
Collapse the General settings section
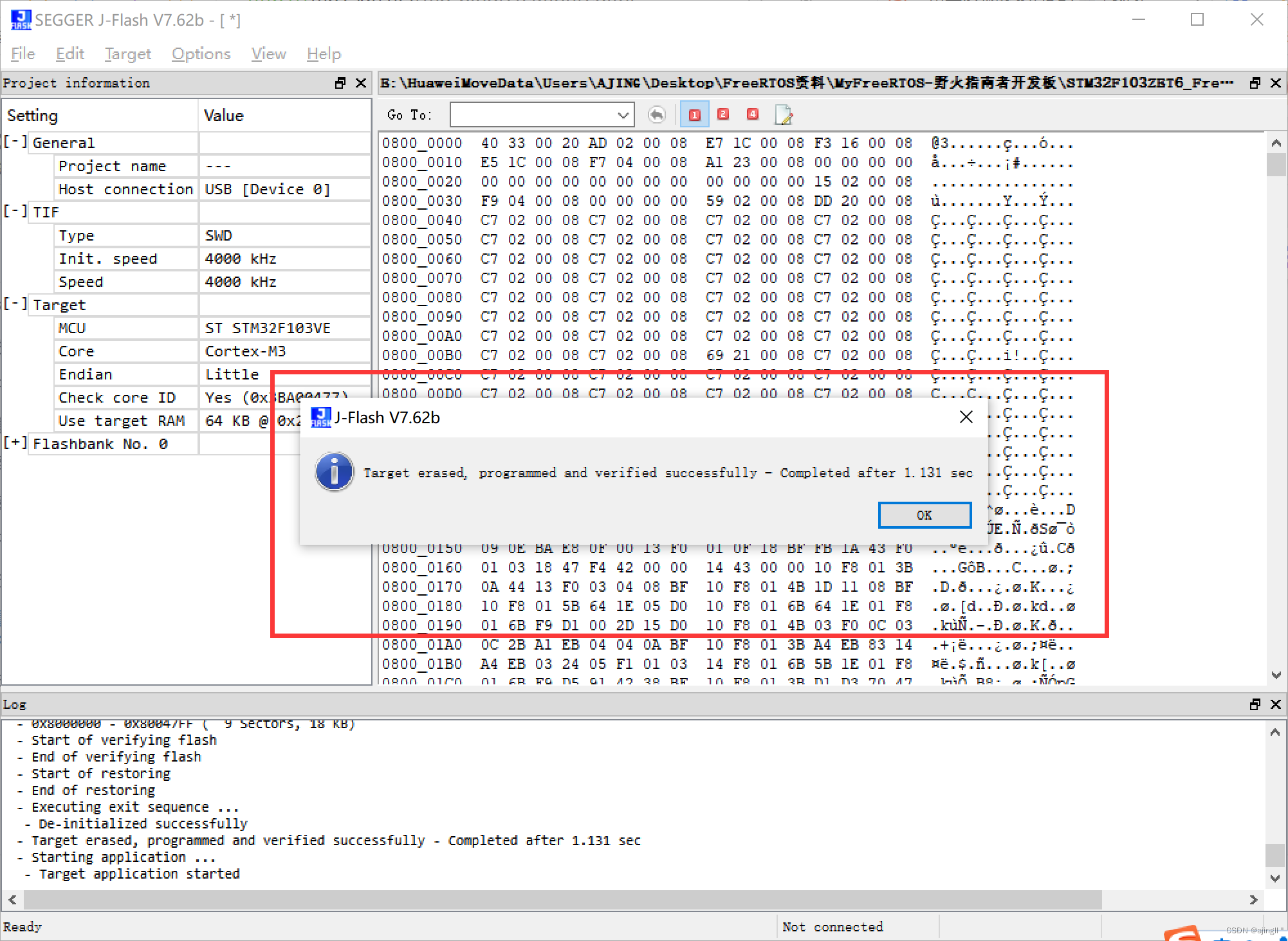click(x=14, y=142)
